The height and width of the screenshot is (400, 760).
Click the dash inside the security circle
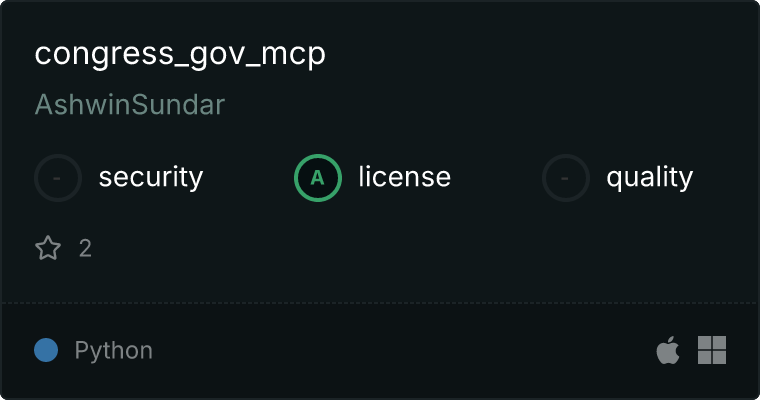(57, 178)
